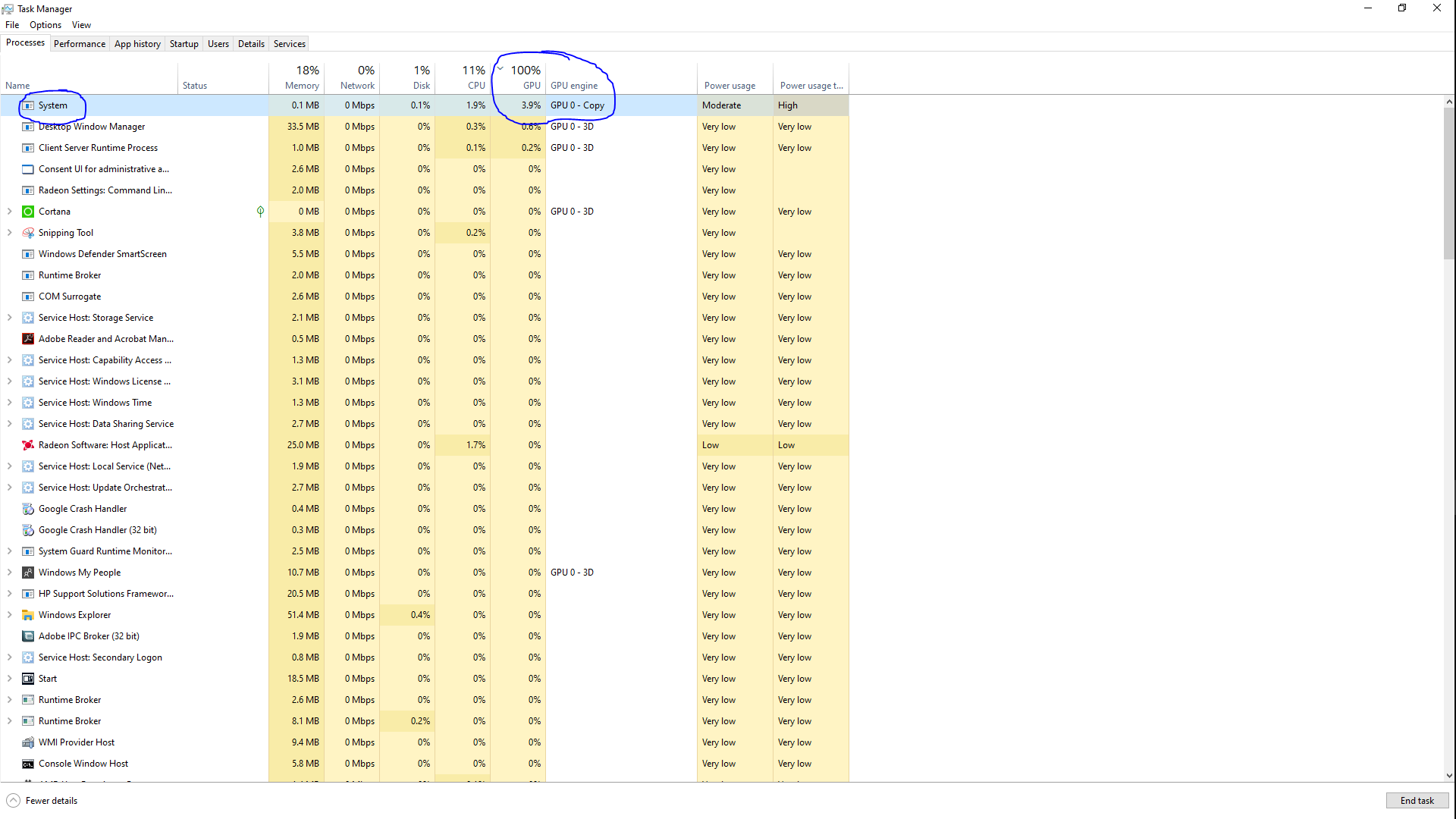Expand Windows My People group
Image resolution: width=1456 pixels, height=819 pixels.
coord(9,573)
